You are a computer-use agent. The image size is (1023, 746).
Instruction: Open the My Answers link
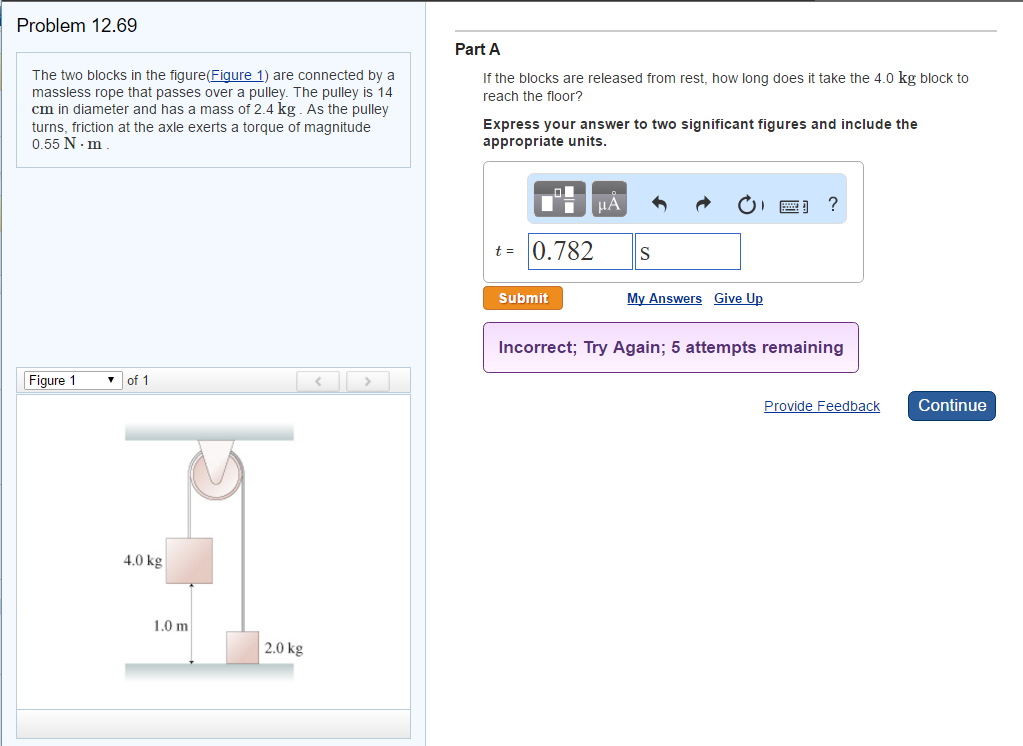click(x=664, y=298)
